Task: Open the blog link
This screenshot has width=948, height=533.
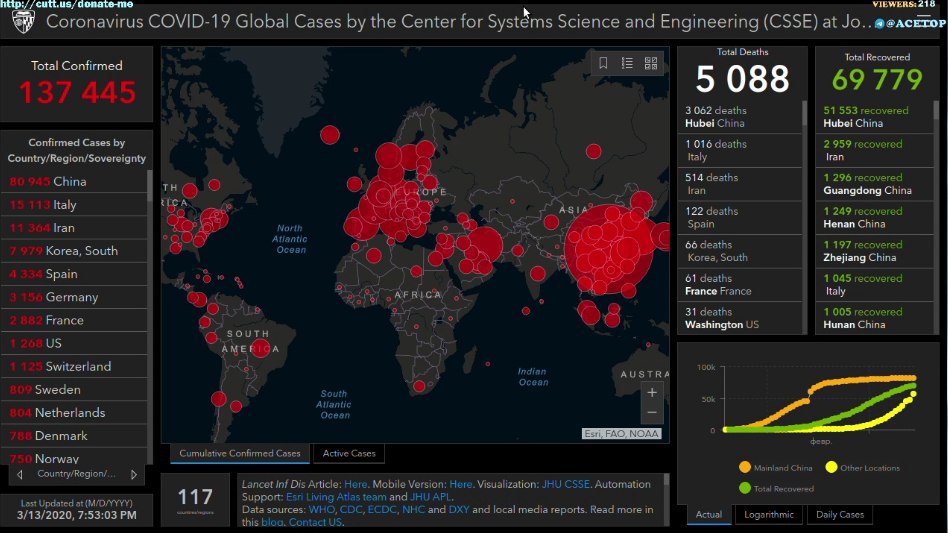Action: click(x=271, y=522)
